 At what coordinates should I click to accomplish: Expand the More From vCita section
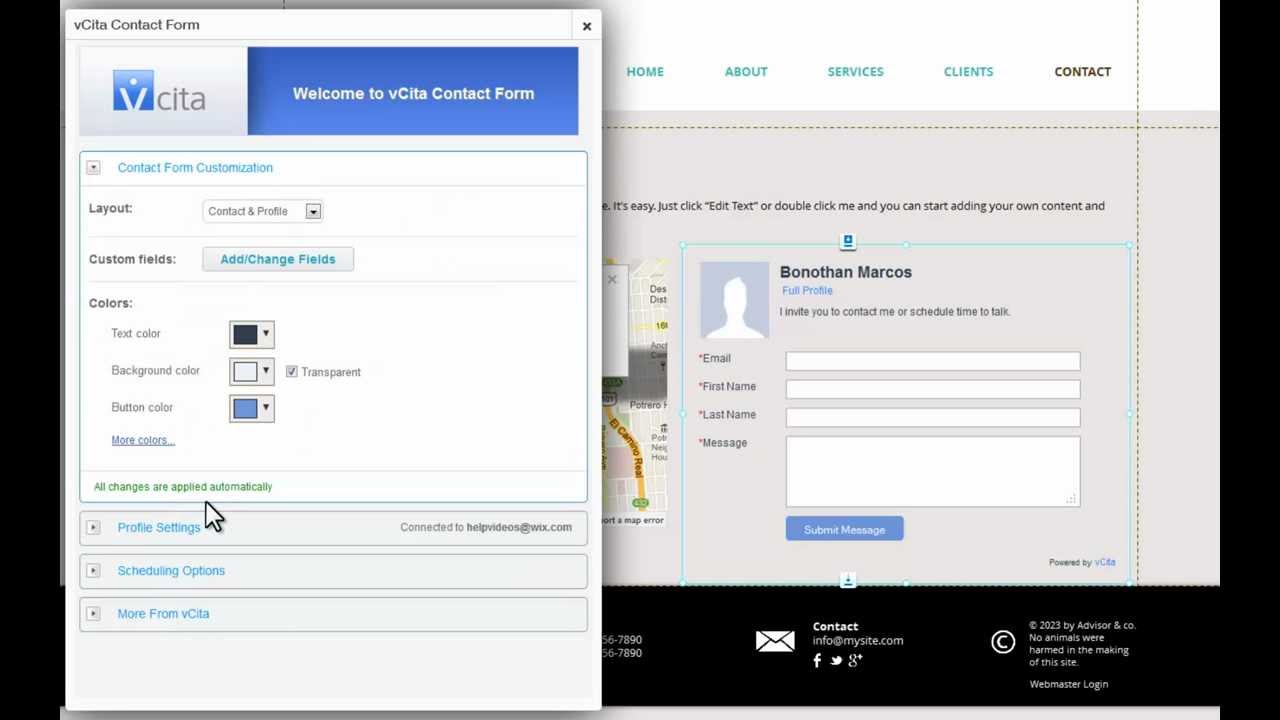click(93, 614)
